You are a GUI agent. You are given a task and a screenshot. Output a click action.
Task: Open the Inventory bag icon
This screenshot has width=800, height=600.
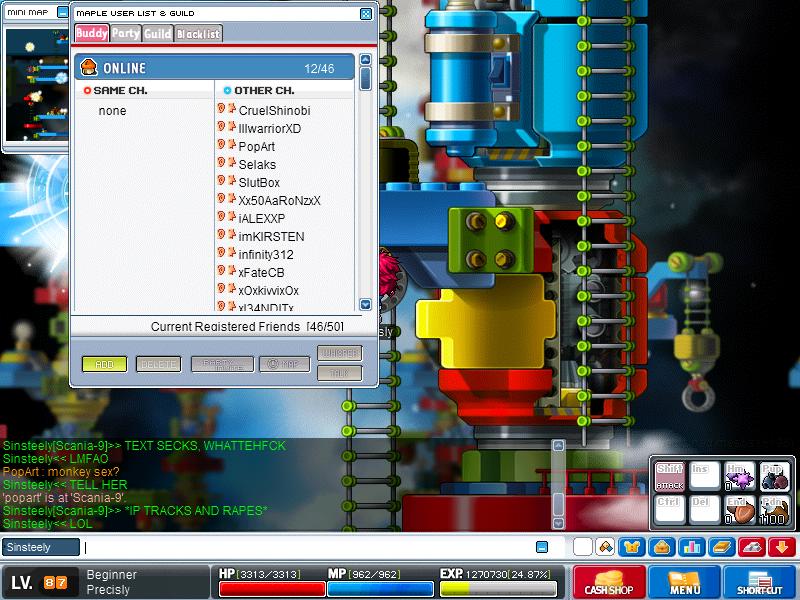tap(662, 547)
